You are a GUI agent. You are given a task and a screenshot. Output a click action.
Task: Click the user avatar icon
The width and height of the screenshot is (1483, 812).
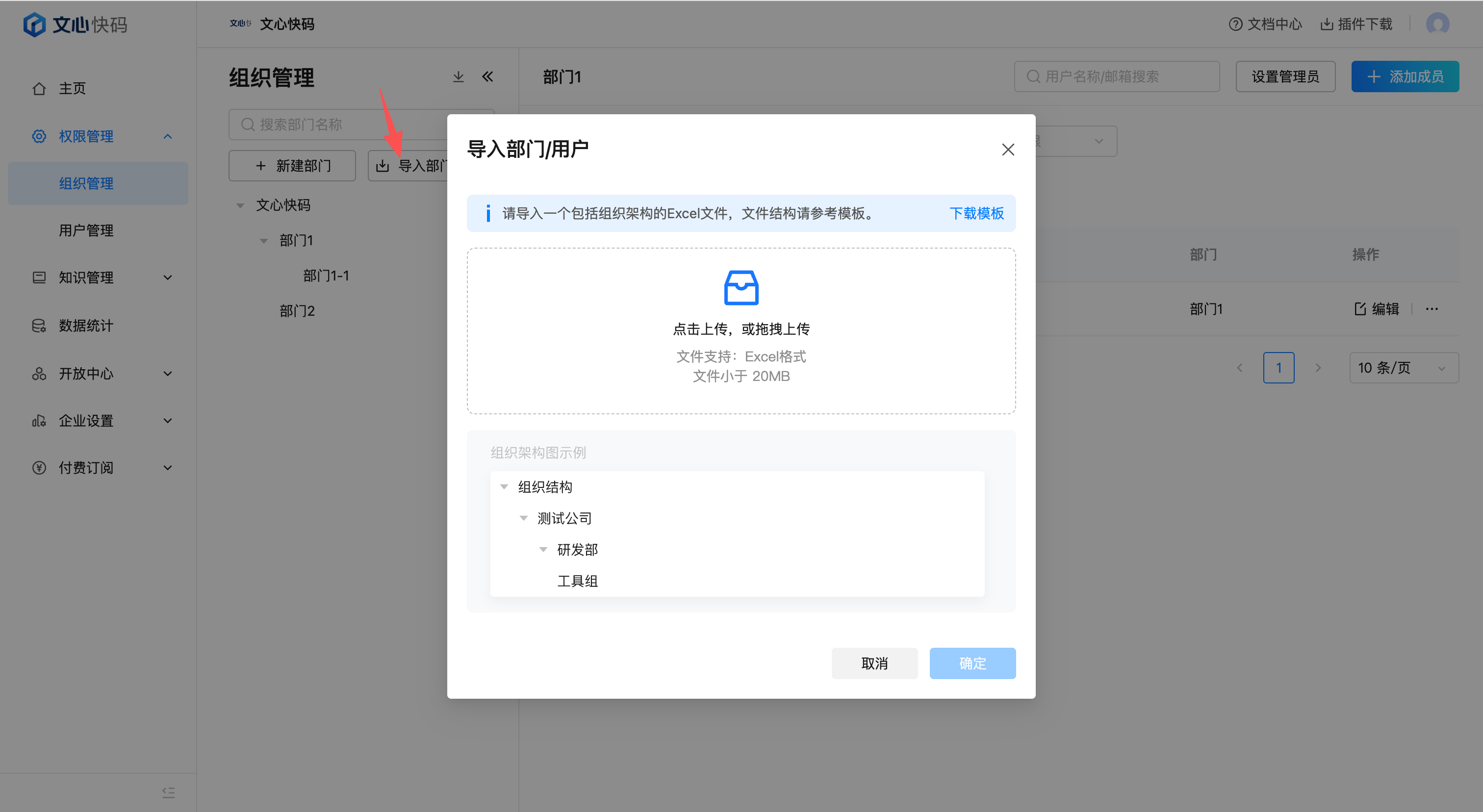[x=1437, y=24]
